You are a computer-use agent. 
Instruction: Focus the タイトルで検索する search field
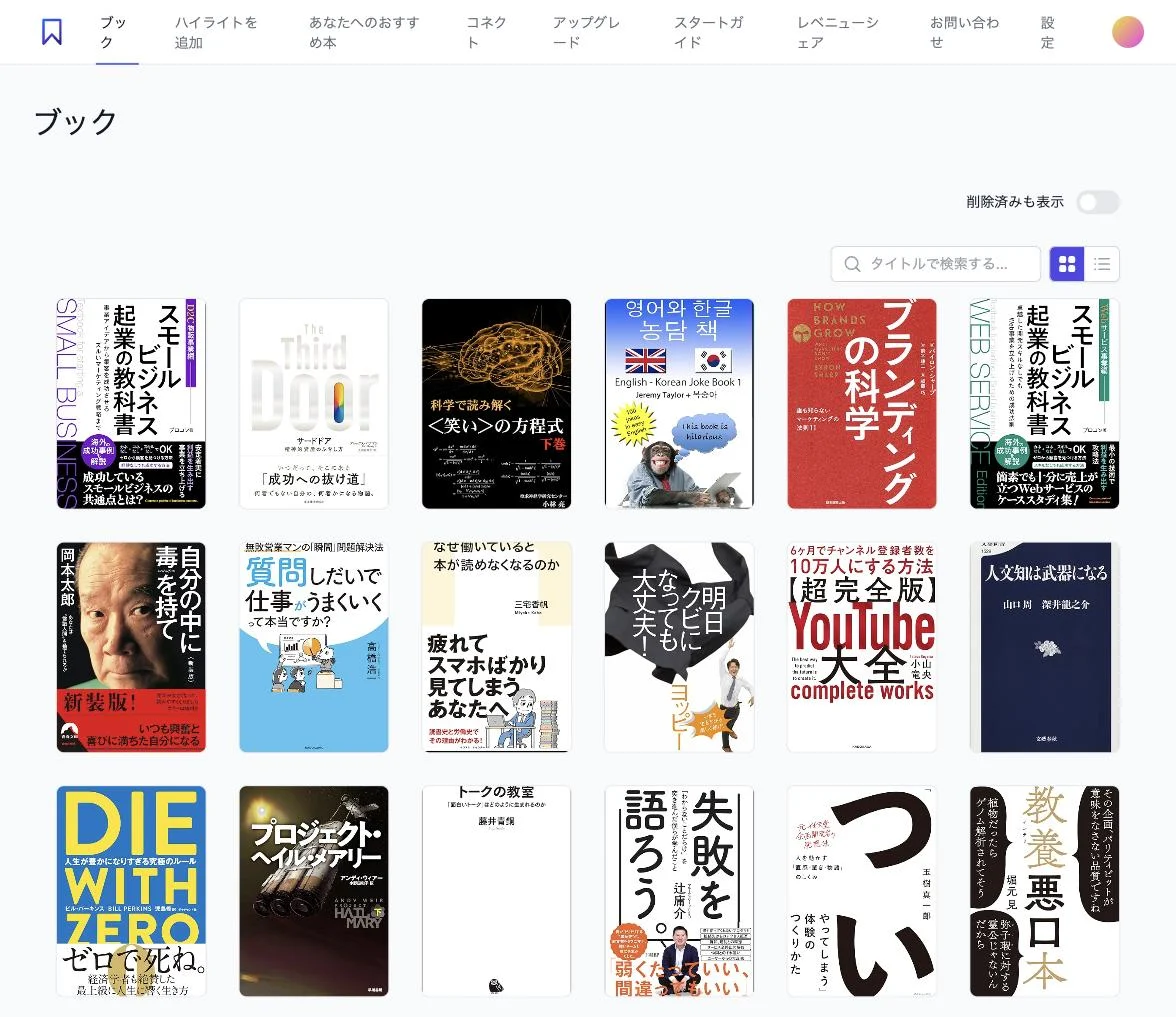(935, 264)
